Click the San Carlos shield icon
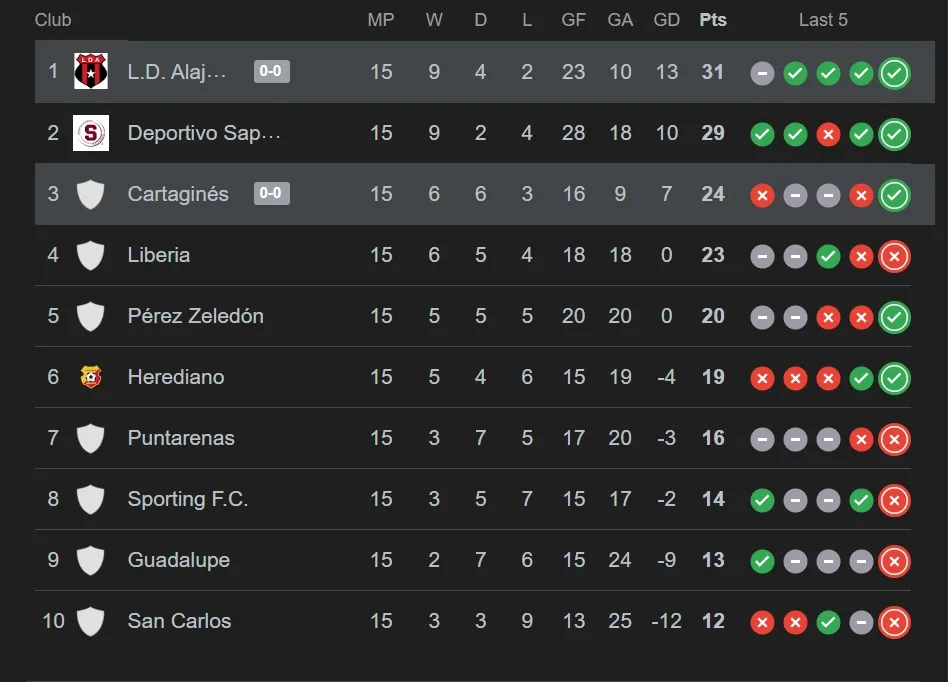Viewport: 948px width, 682px height. pyautogui.click(x=91, y=621)
